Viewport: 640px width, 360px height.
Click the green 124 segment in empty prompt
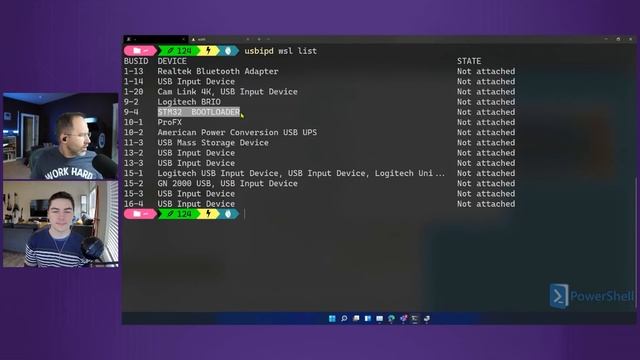180,213
